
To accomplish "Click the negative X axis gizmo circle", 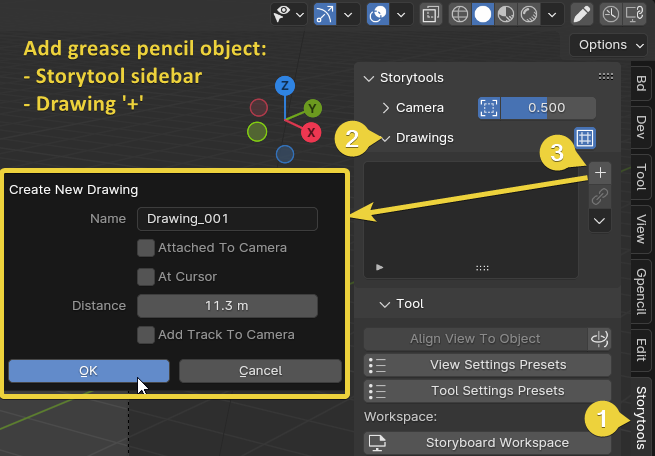I will 259,108.
